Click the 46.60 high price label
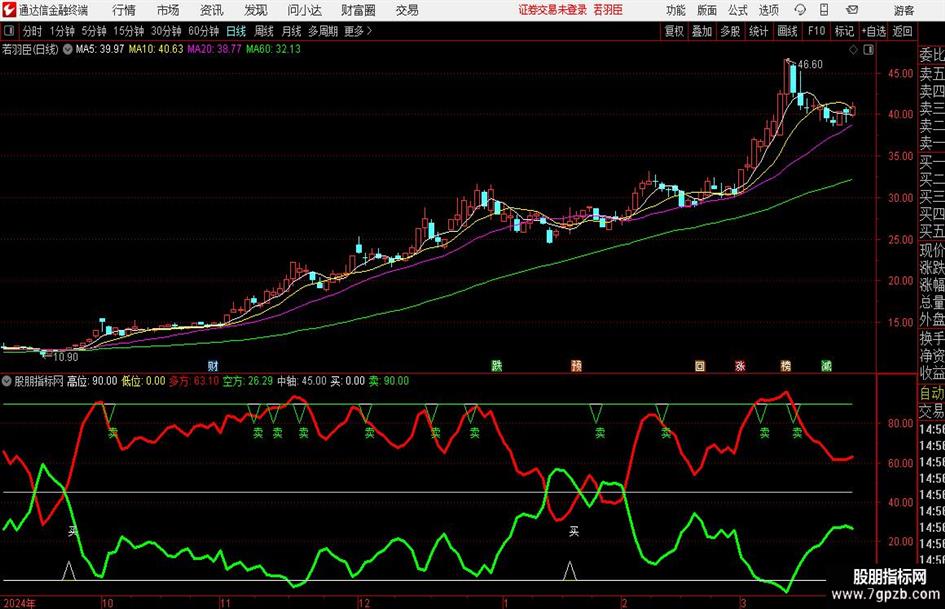 pyautogui.click(x=810, y=65)
